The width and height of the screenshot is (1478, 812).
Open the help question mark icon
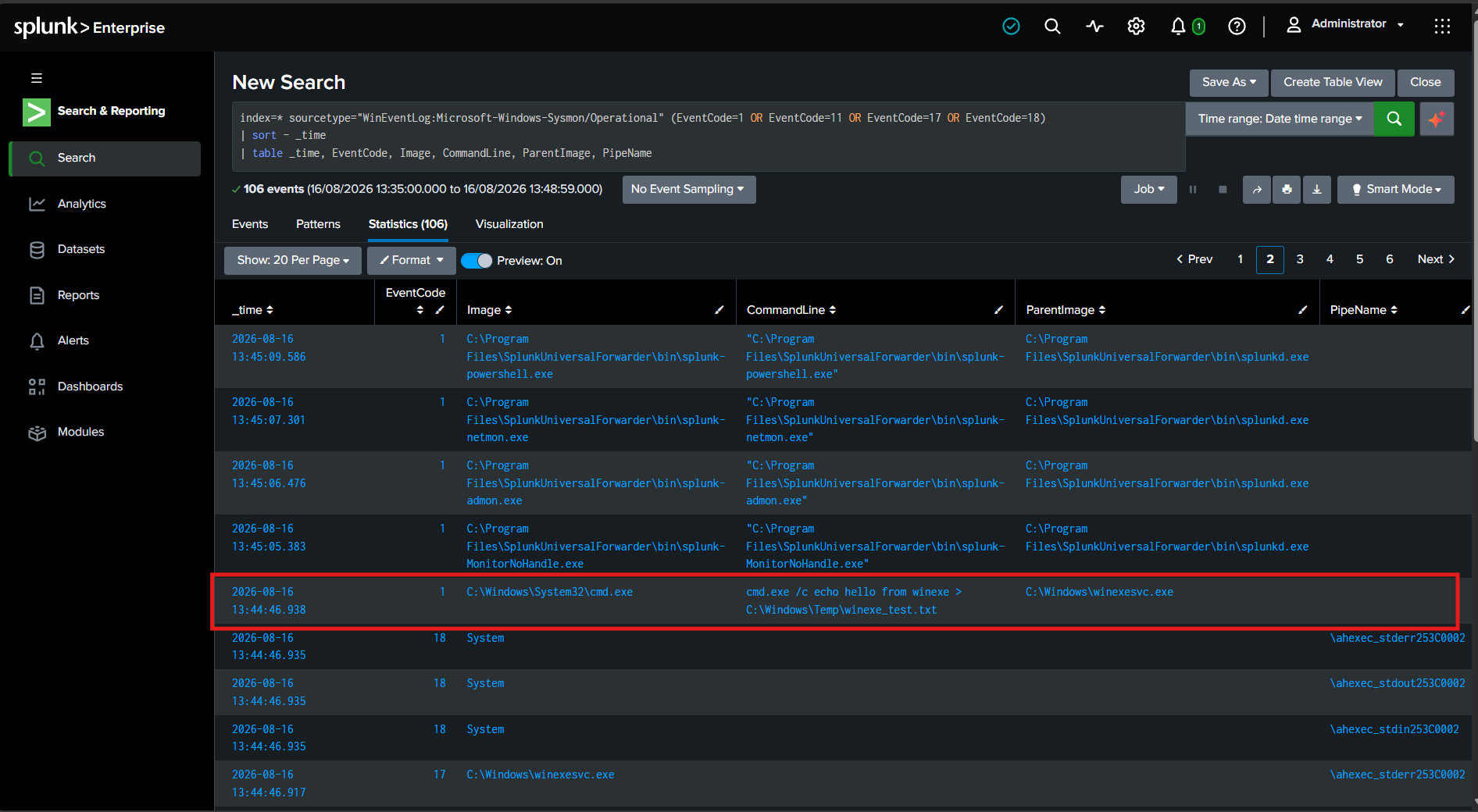point(1237,27)
